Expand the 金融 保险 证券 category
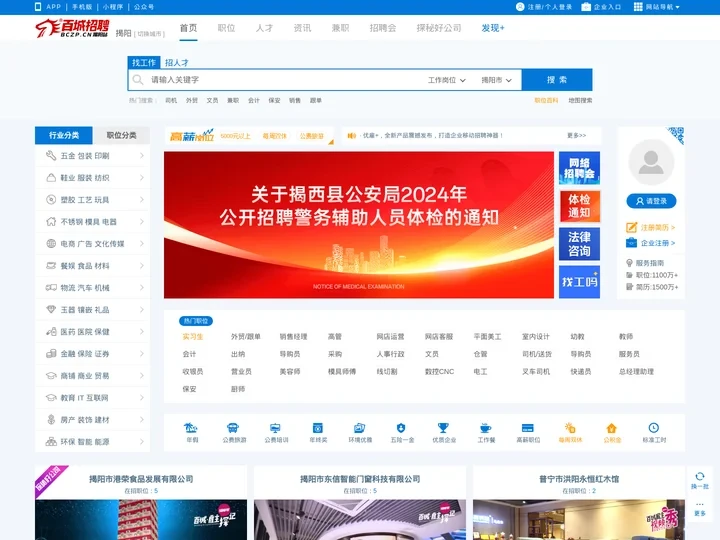Image resolution: width=720 pixels, height=540 pixels. (92, 354)
